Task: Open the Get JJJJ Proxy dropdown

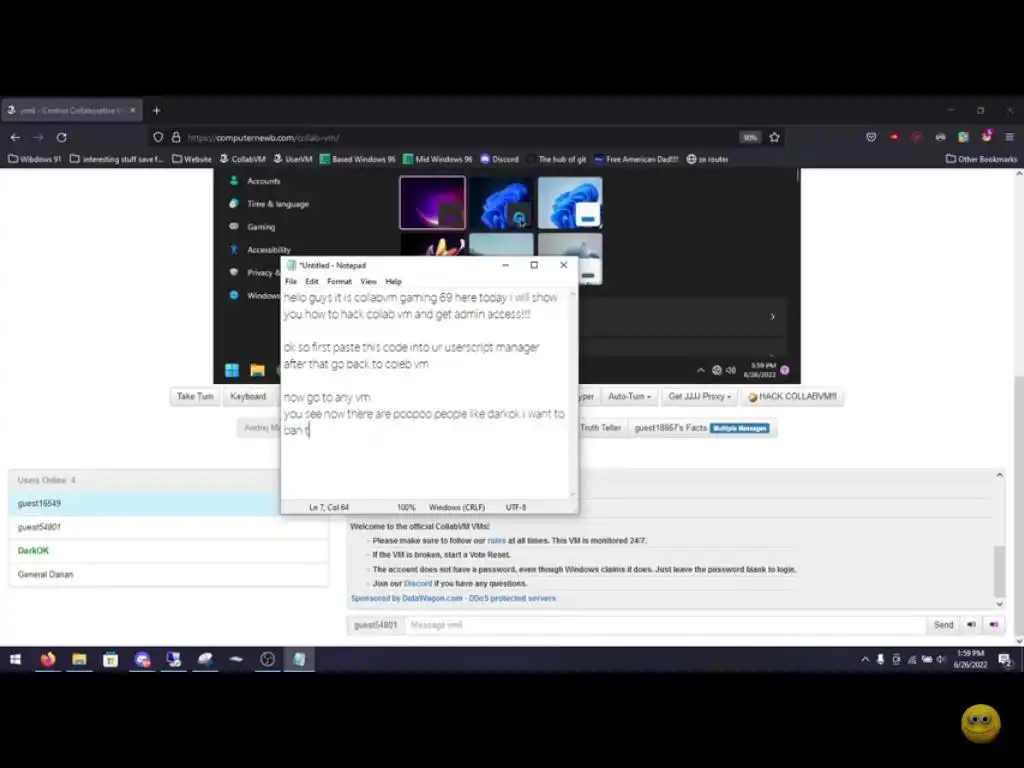Action: (699, 396)
